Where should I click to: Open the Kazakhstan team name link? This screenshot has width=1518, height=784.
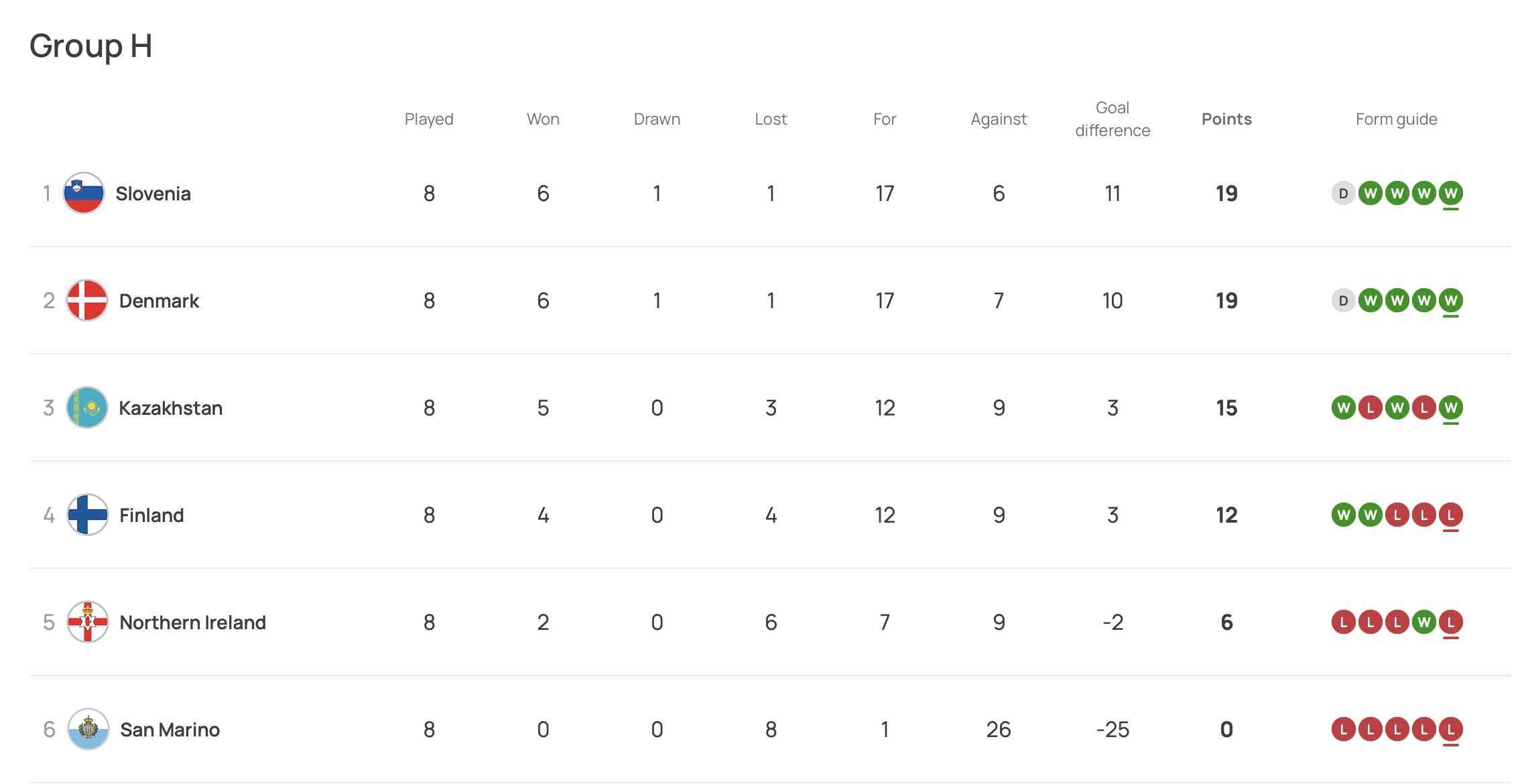(x=170, y=408)
